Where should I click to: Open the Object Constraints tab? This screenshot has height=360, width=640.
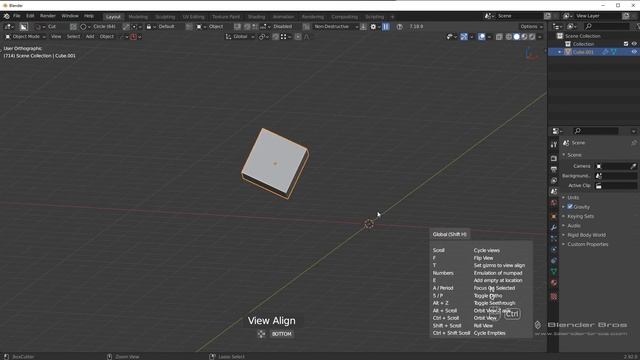pos(553,260)
